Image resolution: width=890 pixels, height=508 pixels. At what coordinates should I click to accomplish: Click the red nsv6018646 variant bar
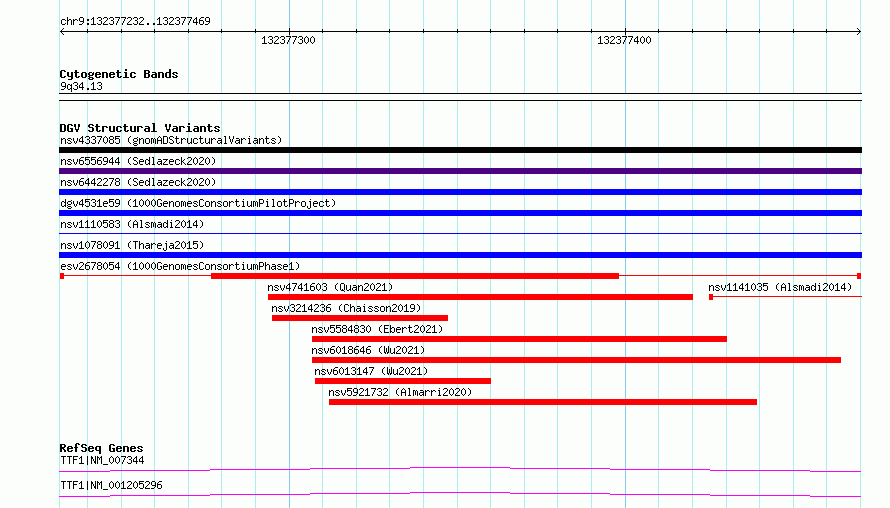click(x=576, y=360)
